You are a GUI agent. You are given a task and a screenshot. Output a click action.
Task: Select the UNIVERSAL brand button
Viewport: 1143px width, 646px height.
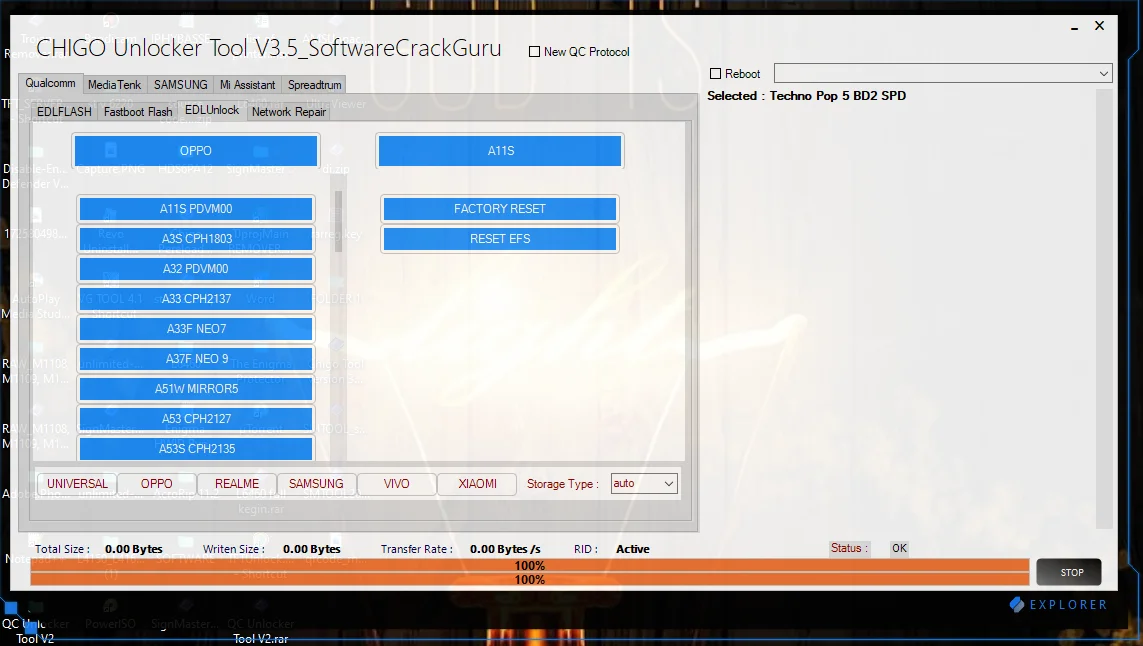(77, 484)
